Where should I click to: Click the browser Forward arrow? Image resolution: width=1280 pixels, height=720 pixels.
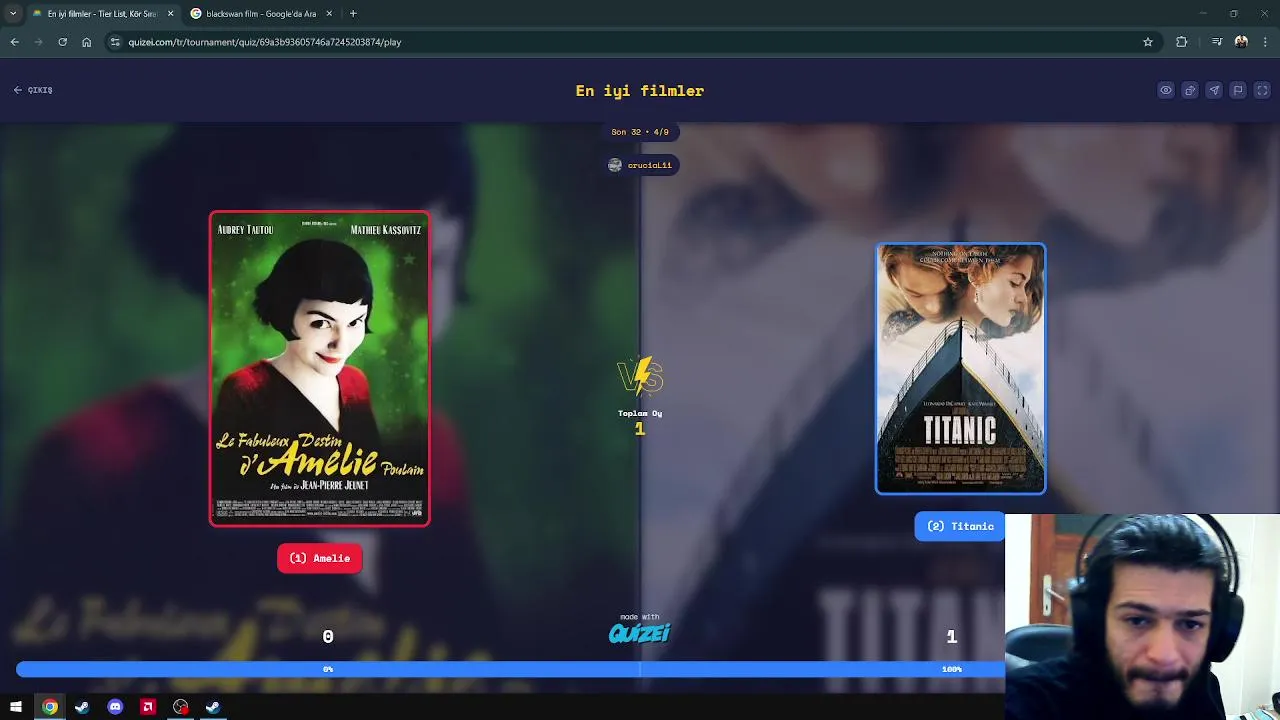tap(38, 42)
